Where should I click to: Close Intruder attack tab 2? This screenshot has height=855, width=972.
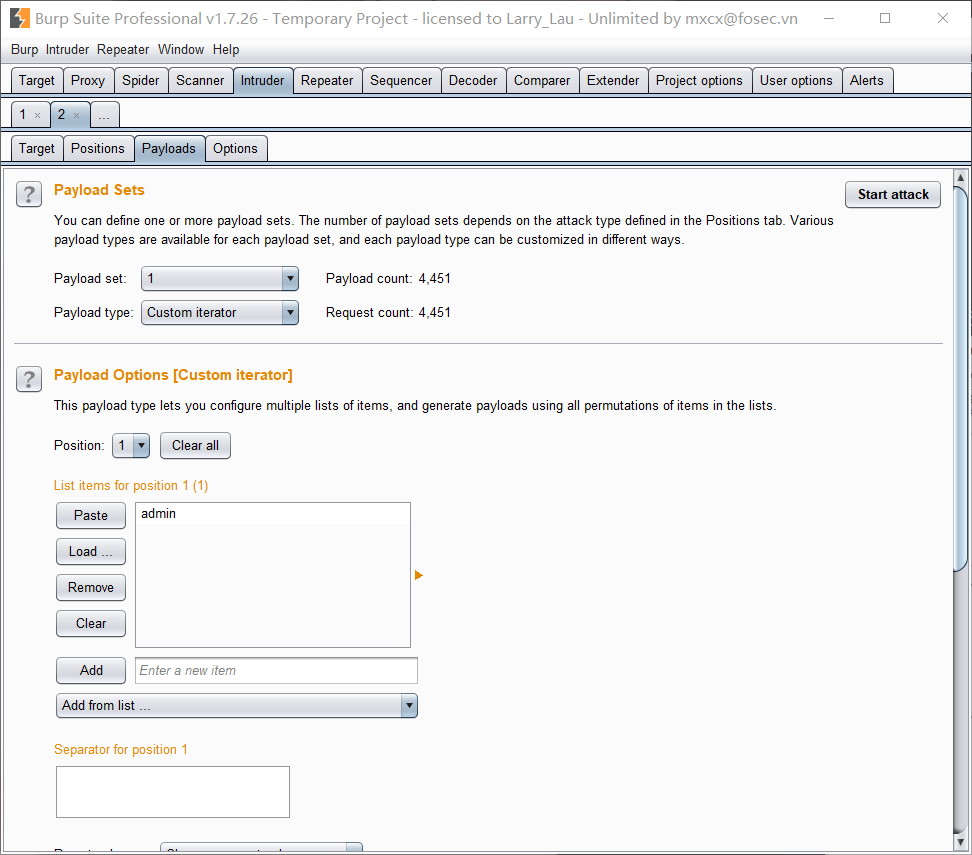[76, 115]
